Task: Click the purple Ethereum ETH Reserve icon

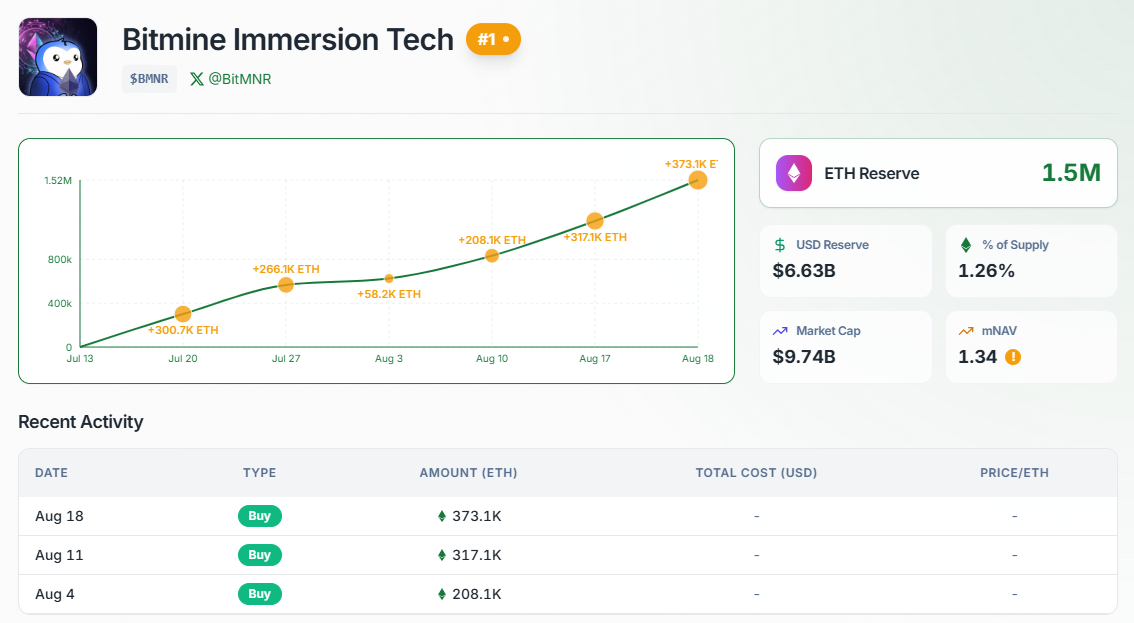Action: pos(794,173)
